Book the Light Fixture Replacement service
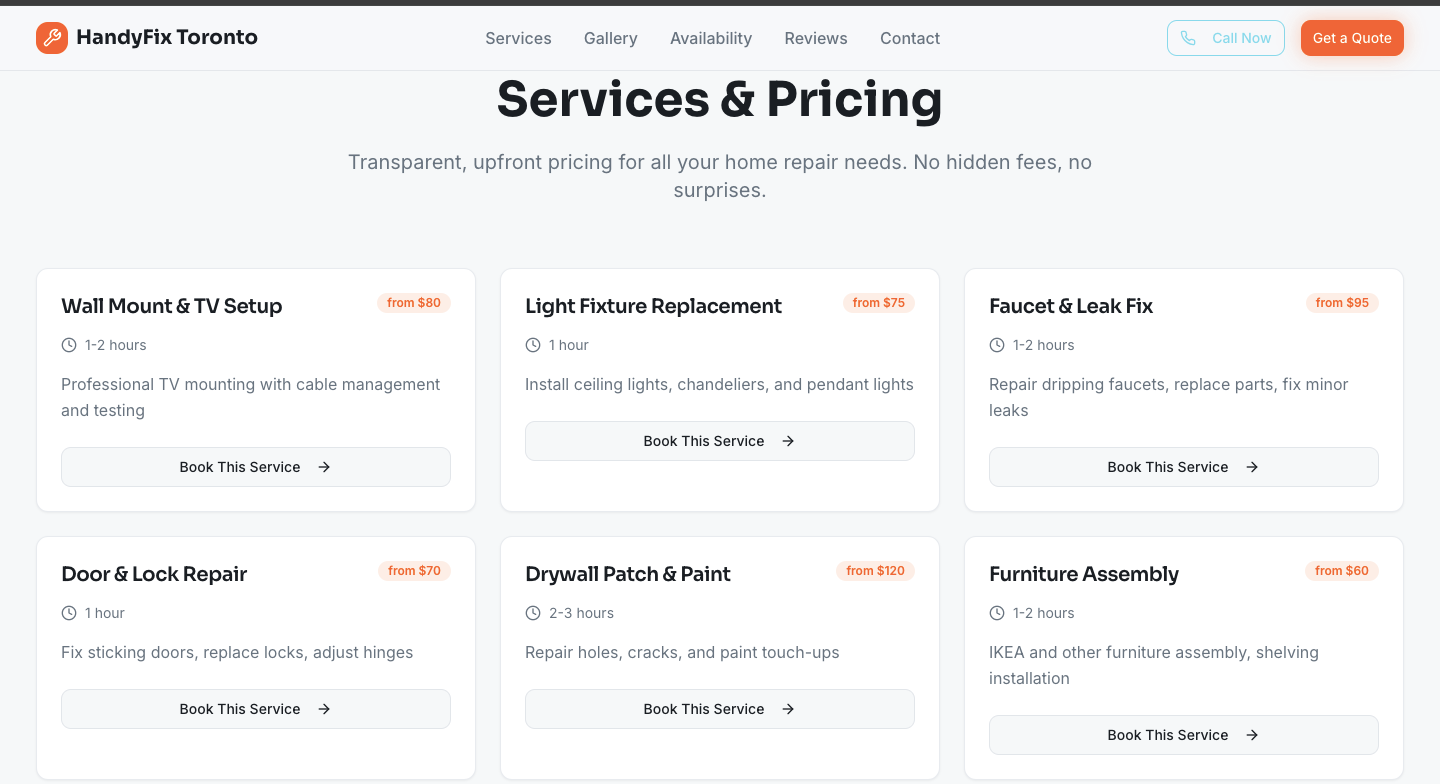1440x784 pixels. coord(720,441)
